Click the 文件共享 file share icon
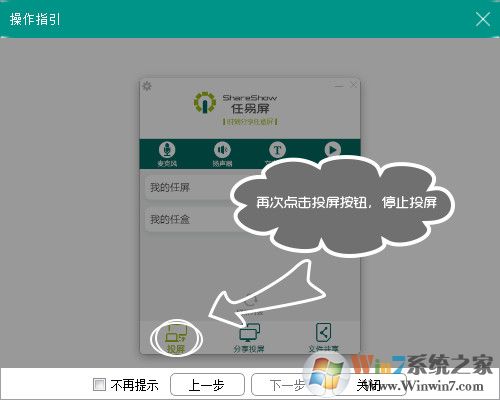 pyautogui.click(x=323, y=337)
